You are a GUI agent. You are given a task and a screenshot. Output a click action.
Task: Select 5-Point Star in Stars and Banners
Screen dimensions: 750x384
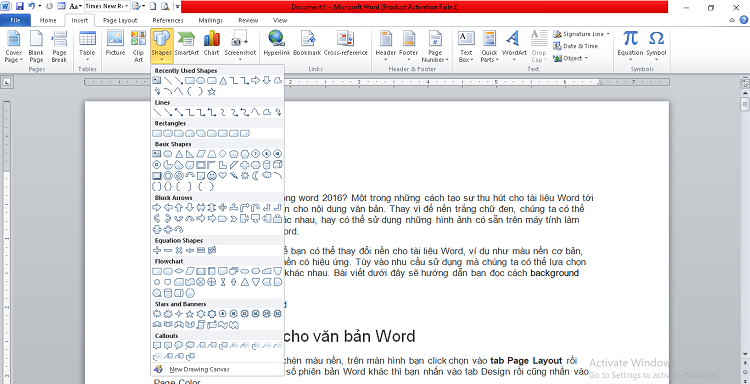[189, 314]
